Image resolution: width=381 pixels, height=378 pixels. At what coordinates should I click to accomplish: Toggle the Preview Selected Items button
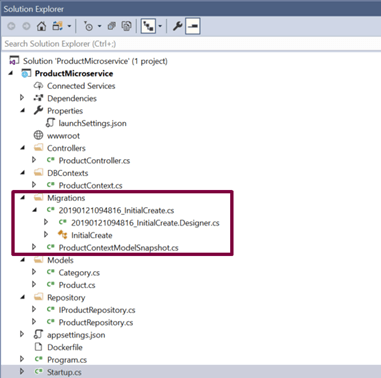tap(193, 26)
